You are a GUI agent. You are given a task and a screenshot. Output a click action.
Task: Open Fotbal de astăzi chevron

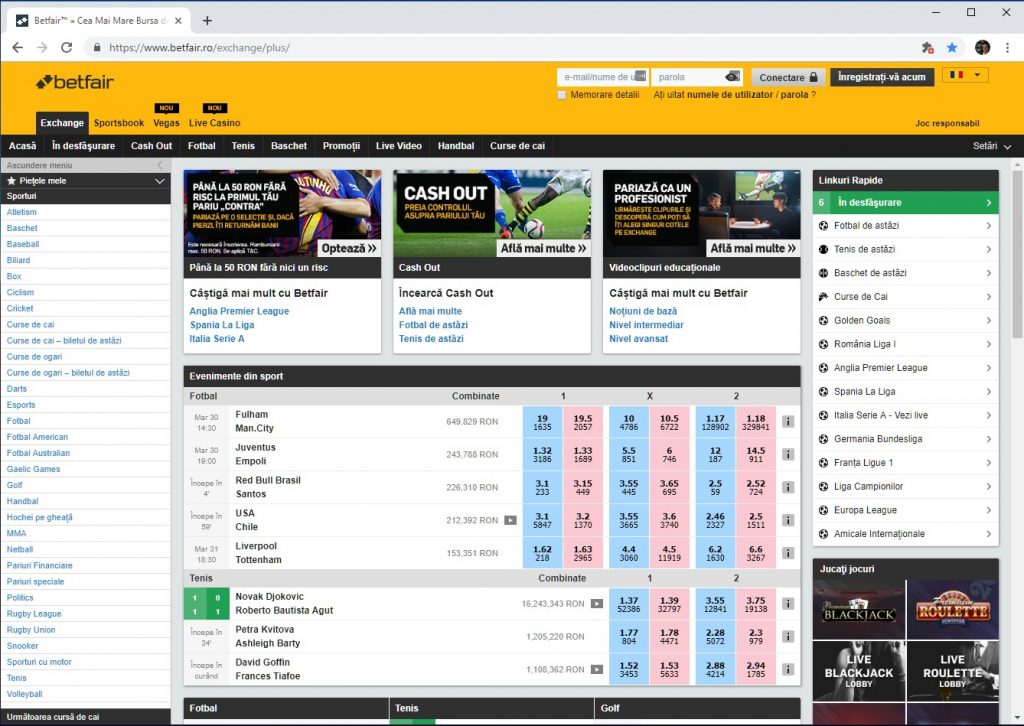(x=989, y=226)
